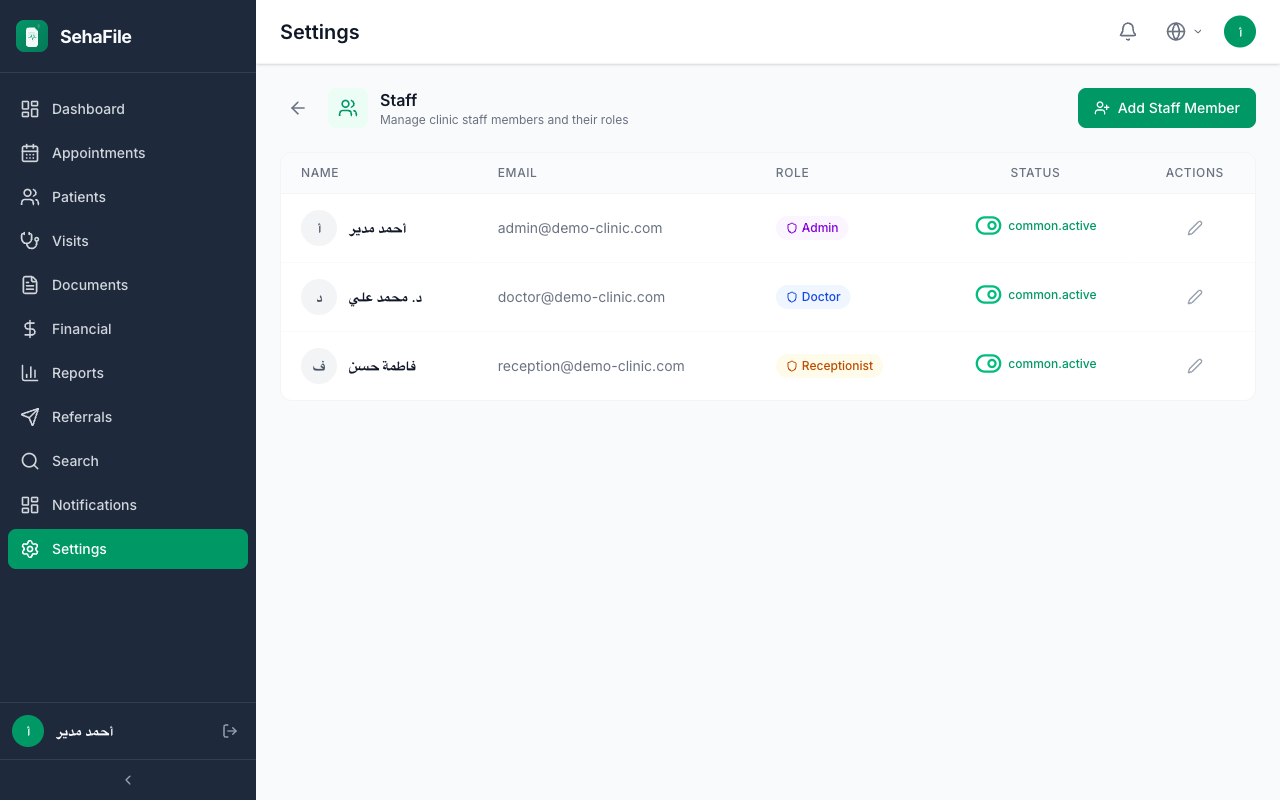Click the Doctor role badge
This screenshot has height=800, width=1280.
point(813,297)
